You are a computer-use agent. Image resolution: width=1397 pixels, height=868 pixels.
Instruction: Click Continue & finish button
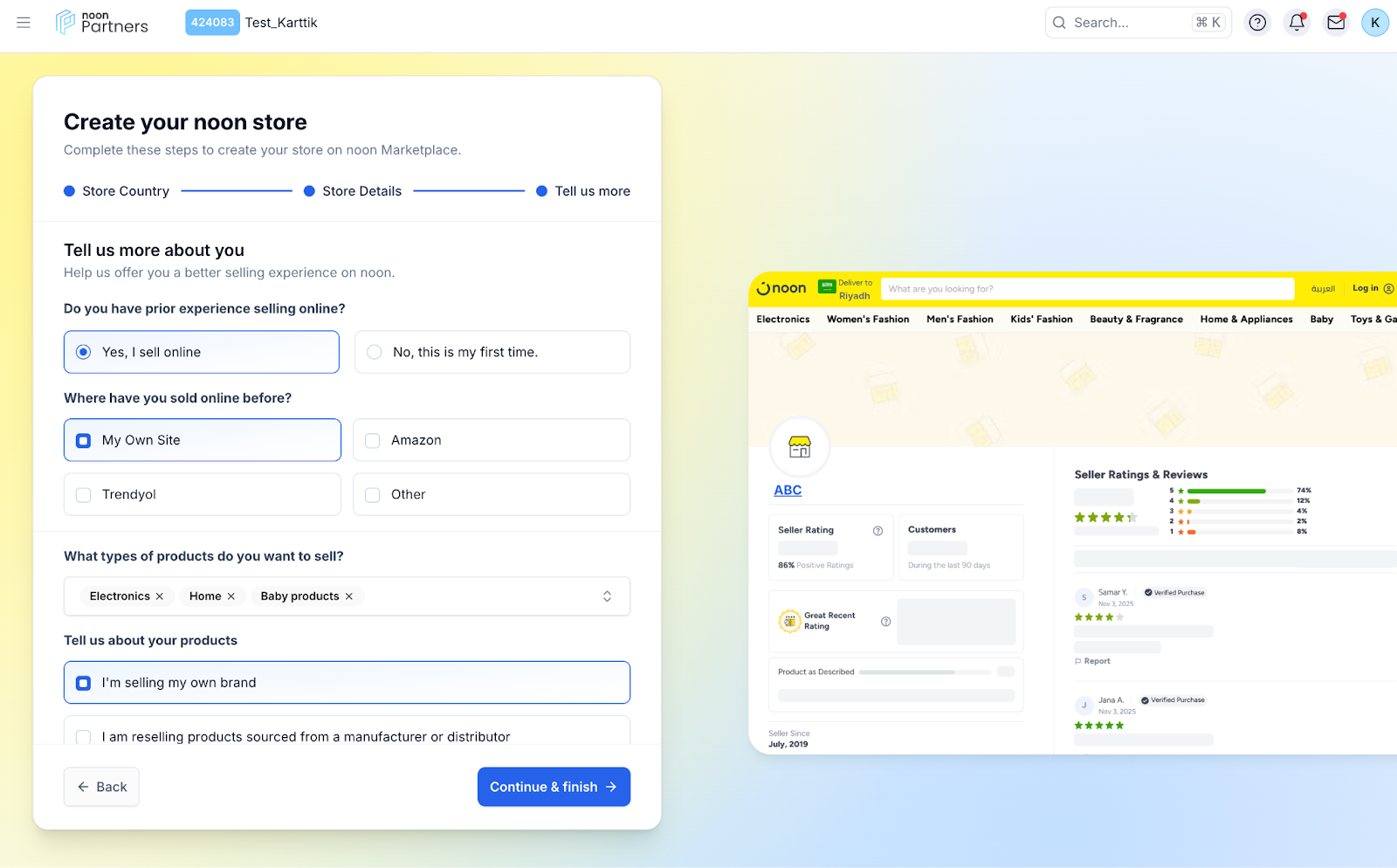pos(554,787)
